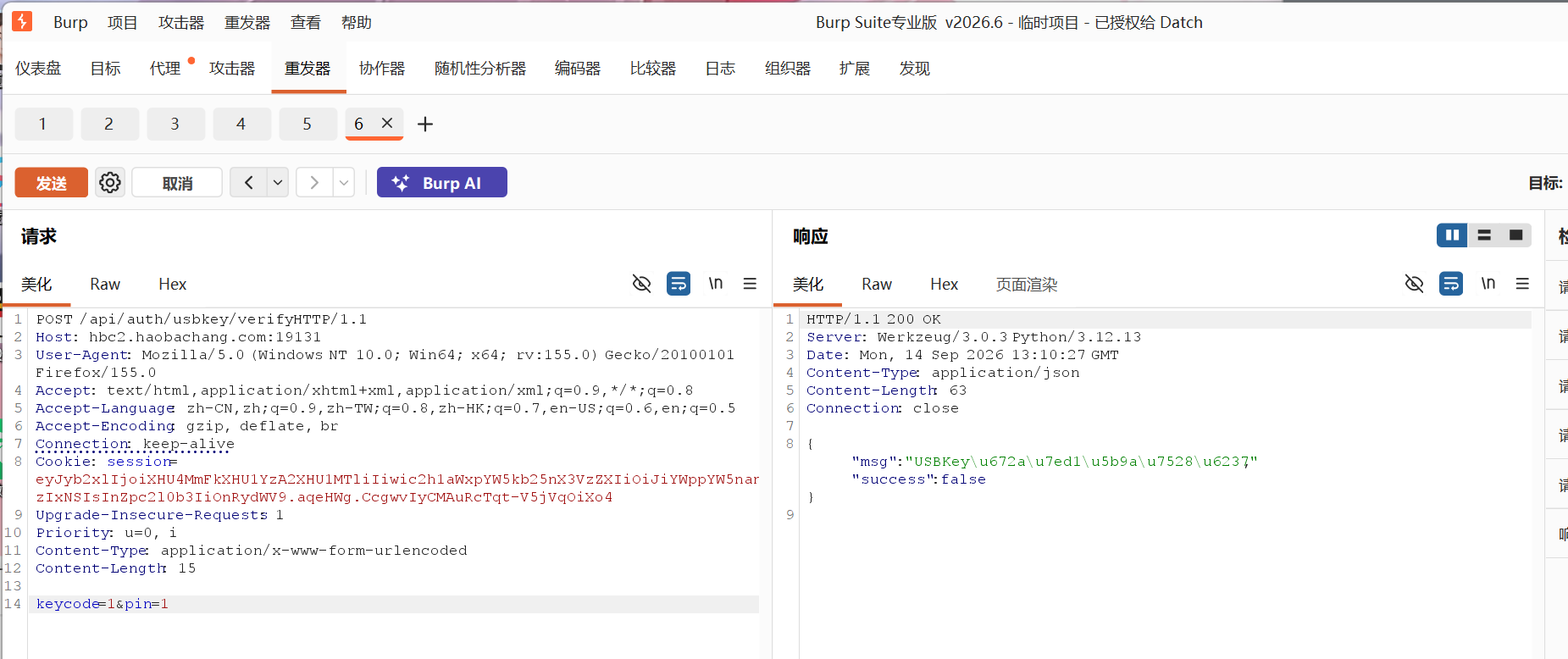
Task: Toggle word wrap in request editor
Action: click(679, 284)
